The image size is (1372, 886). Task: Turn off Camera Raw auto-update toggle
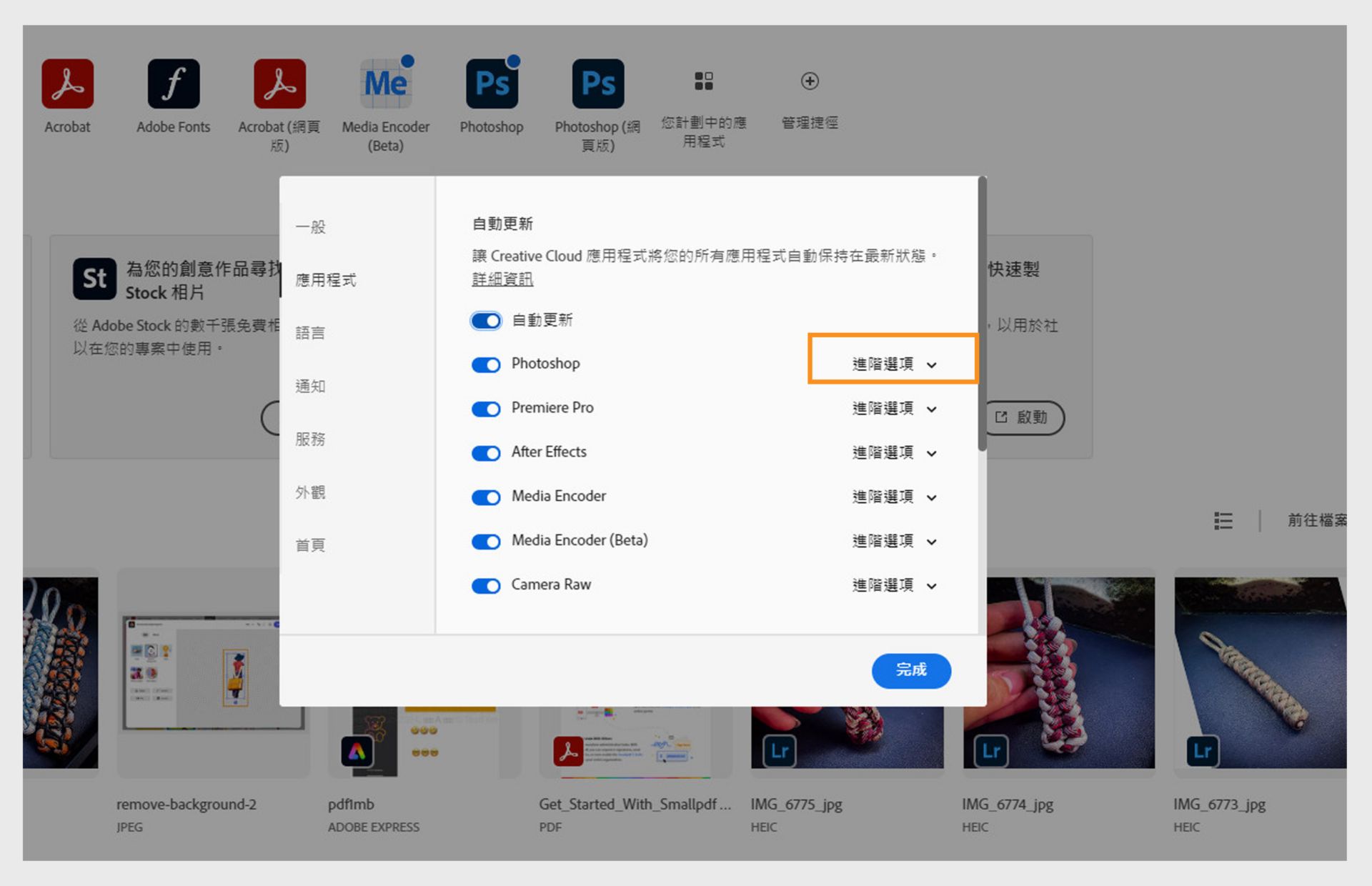[486, 586]
